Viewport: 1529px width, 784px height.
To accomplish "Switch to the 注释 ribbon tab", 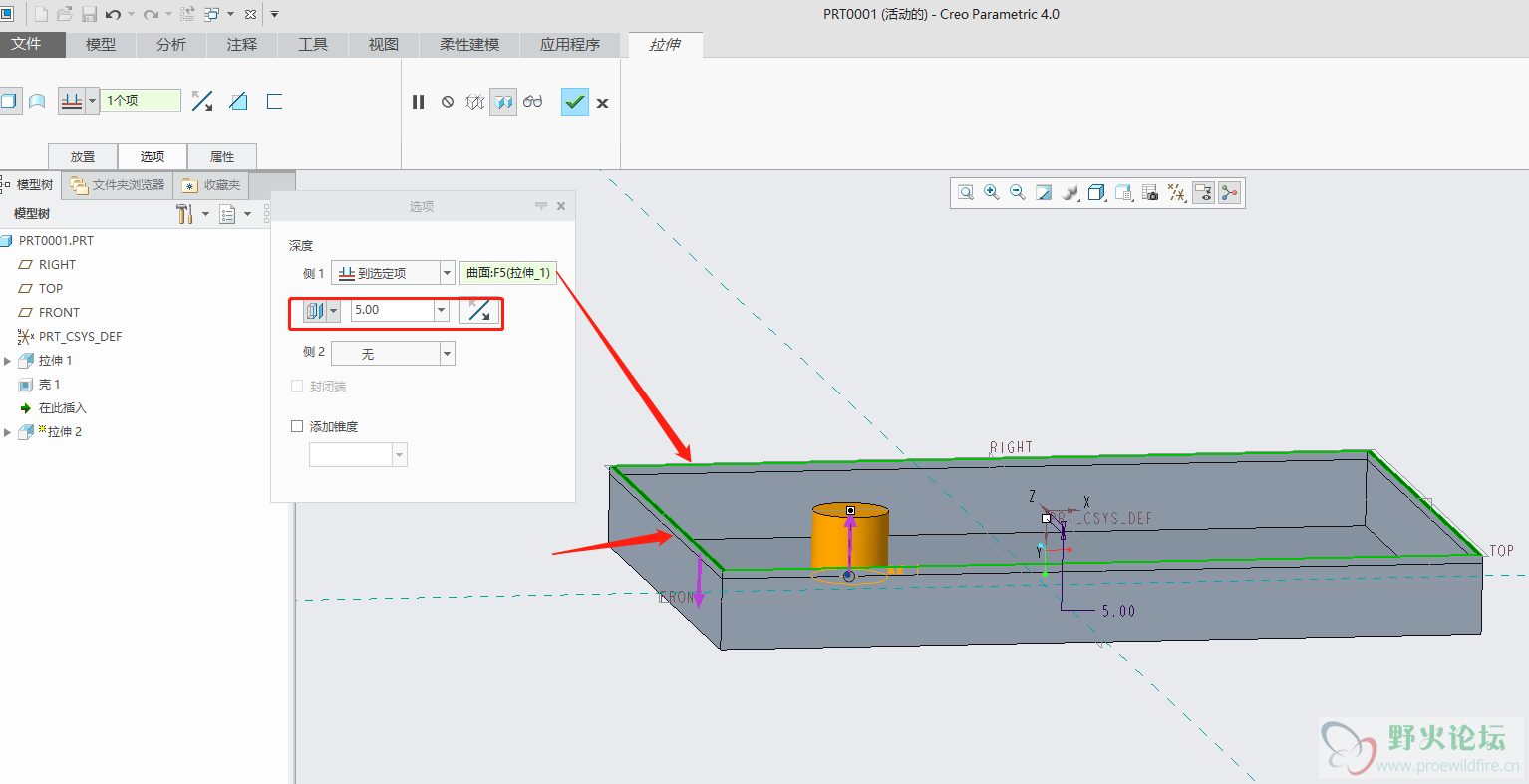I will coord(242,44).
